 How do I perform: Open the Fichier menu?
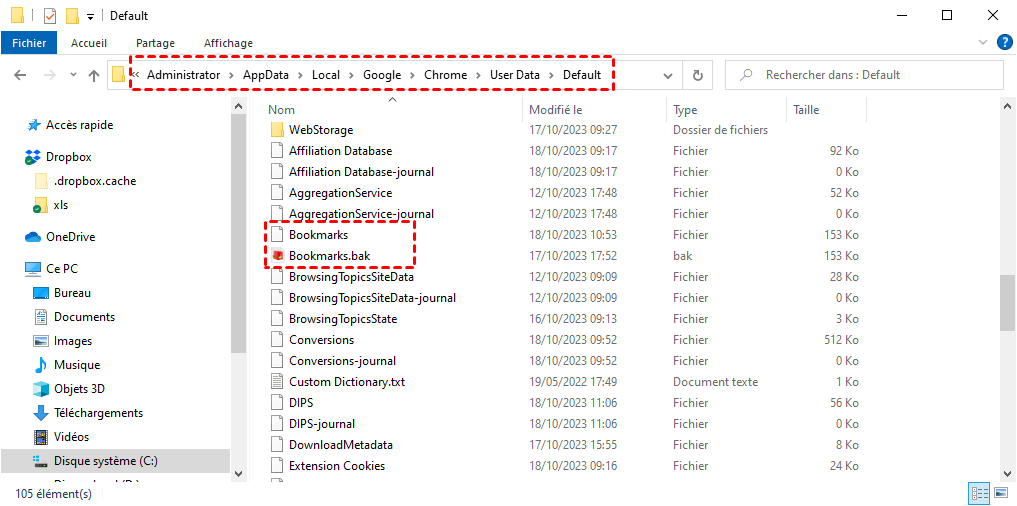tap(29, 43)
